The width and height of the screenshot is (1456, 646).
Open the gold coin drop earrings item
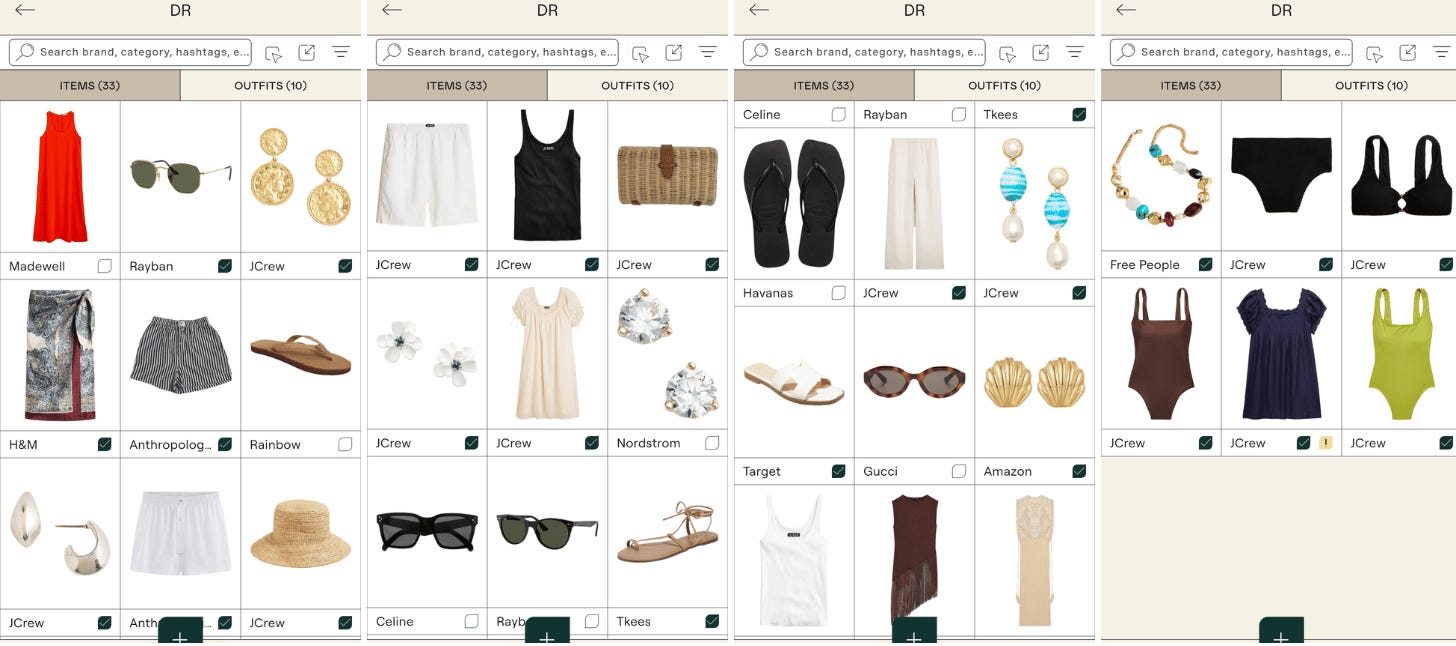click(x=301, y=177)
